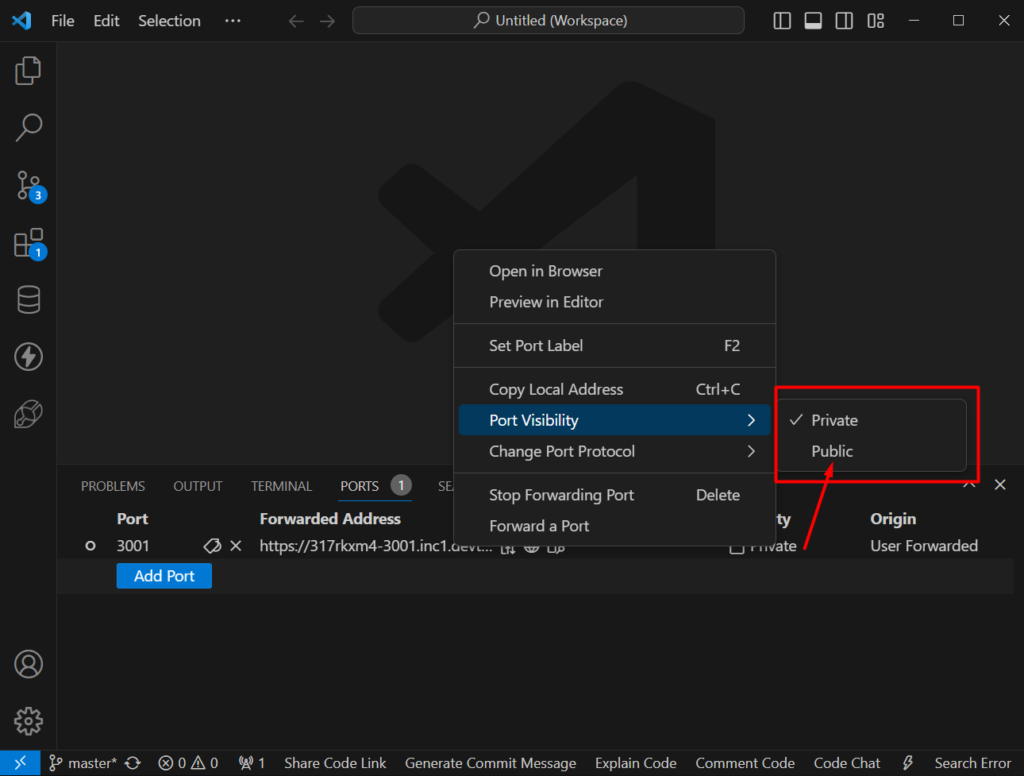Select Set Port Label menu entry

tap(615, 346)
